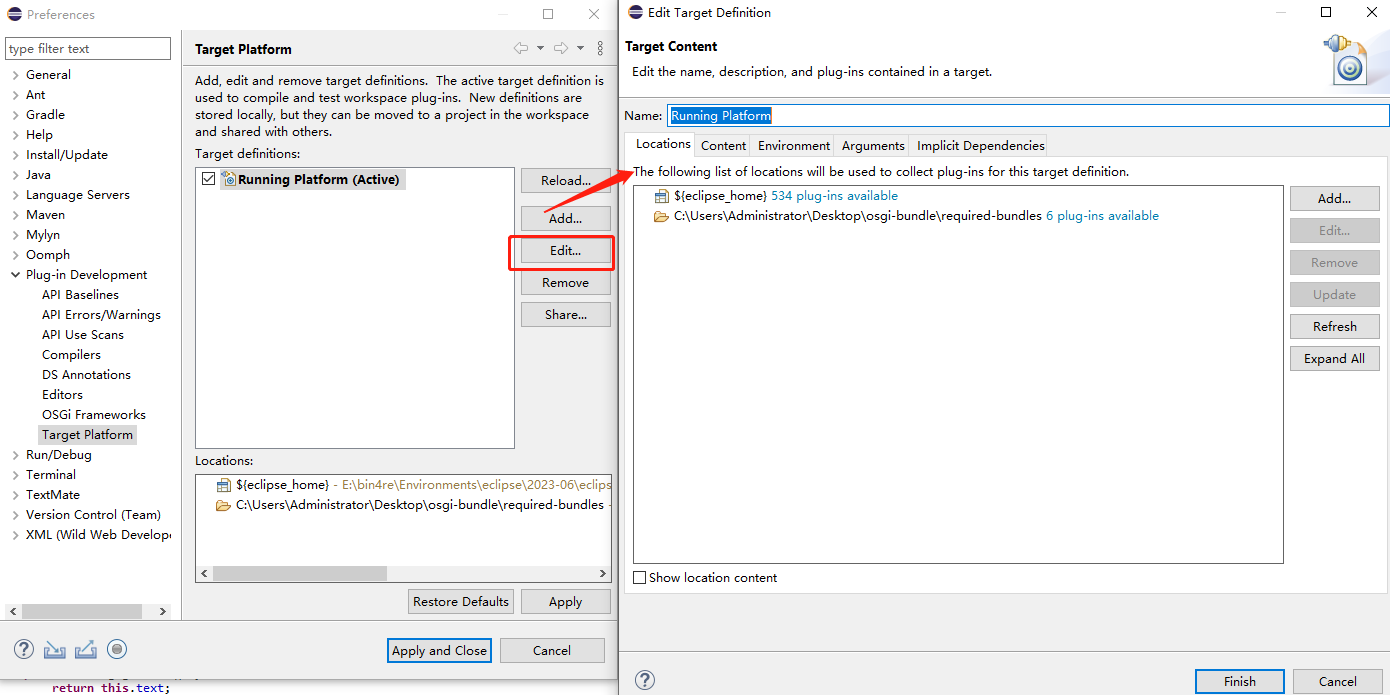
Task: Enable the Show location content checkbox
Action: [x=640, y=578]
